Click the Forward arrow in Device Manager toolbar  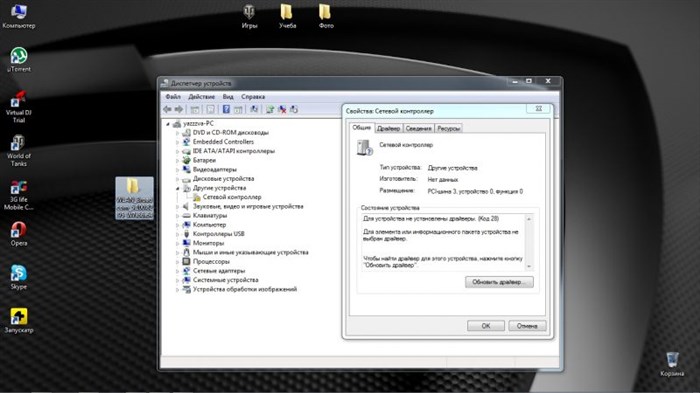179,109
